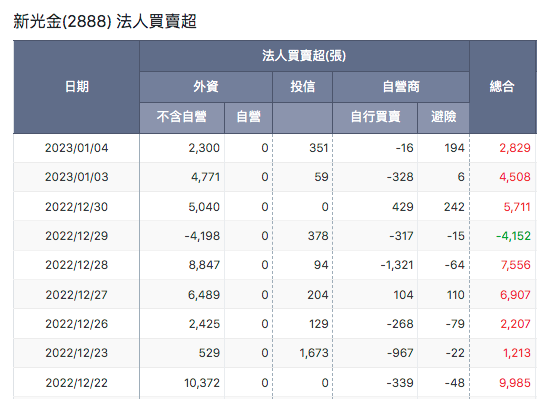Click 投信 value 204
The image size is (537, 399).
318,295
